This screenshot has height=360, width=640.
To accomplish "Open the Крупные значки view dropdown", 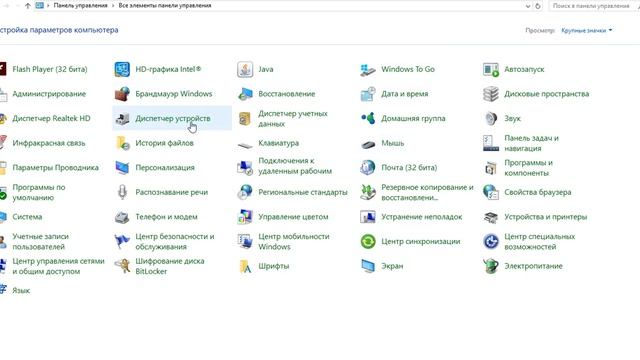I will click(x=587, y=31).
